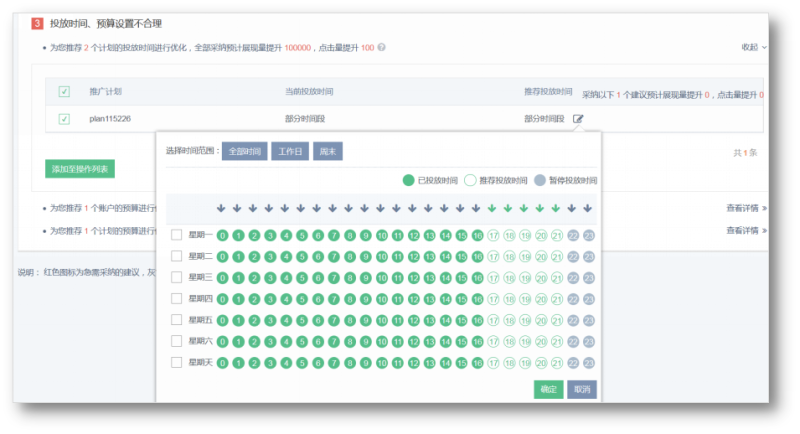Viewport: 800px width, 434px height.
Task: Click the 推荐投放时间 column header
Action: [x=548, y=91]
